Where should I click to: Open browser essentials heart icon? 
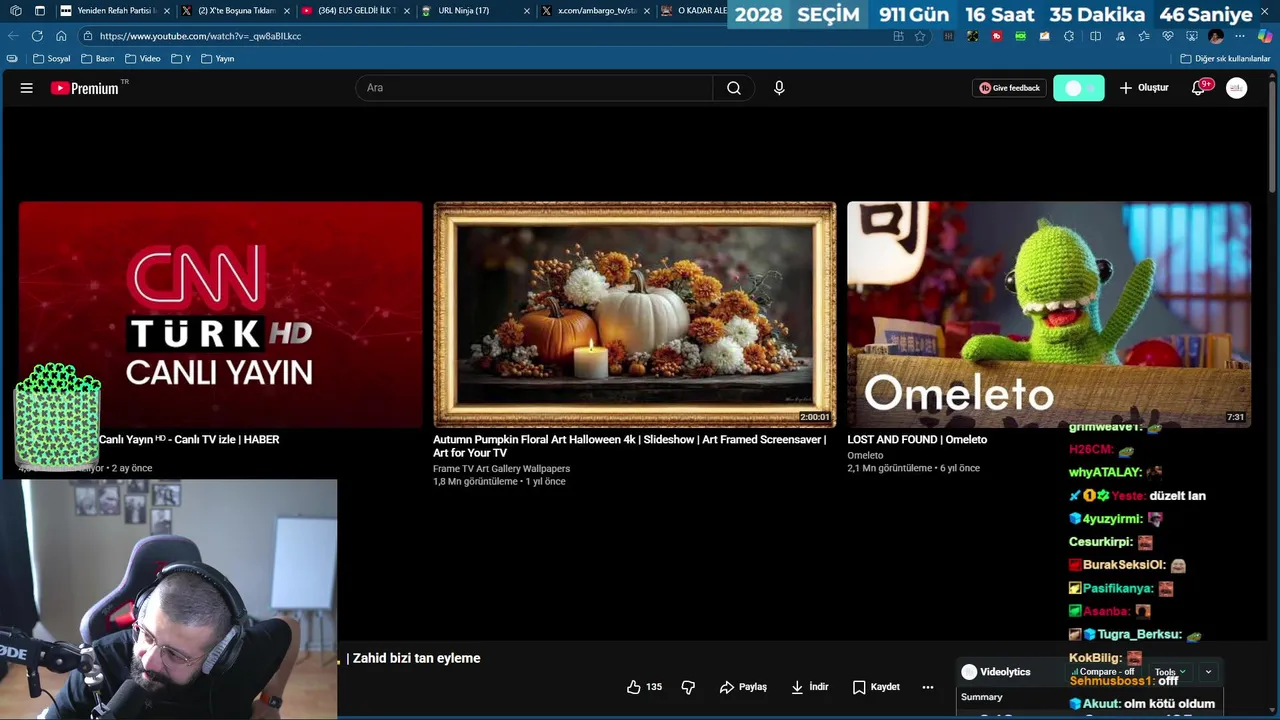click(1168, 36)
